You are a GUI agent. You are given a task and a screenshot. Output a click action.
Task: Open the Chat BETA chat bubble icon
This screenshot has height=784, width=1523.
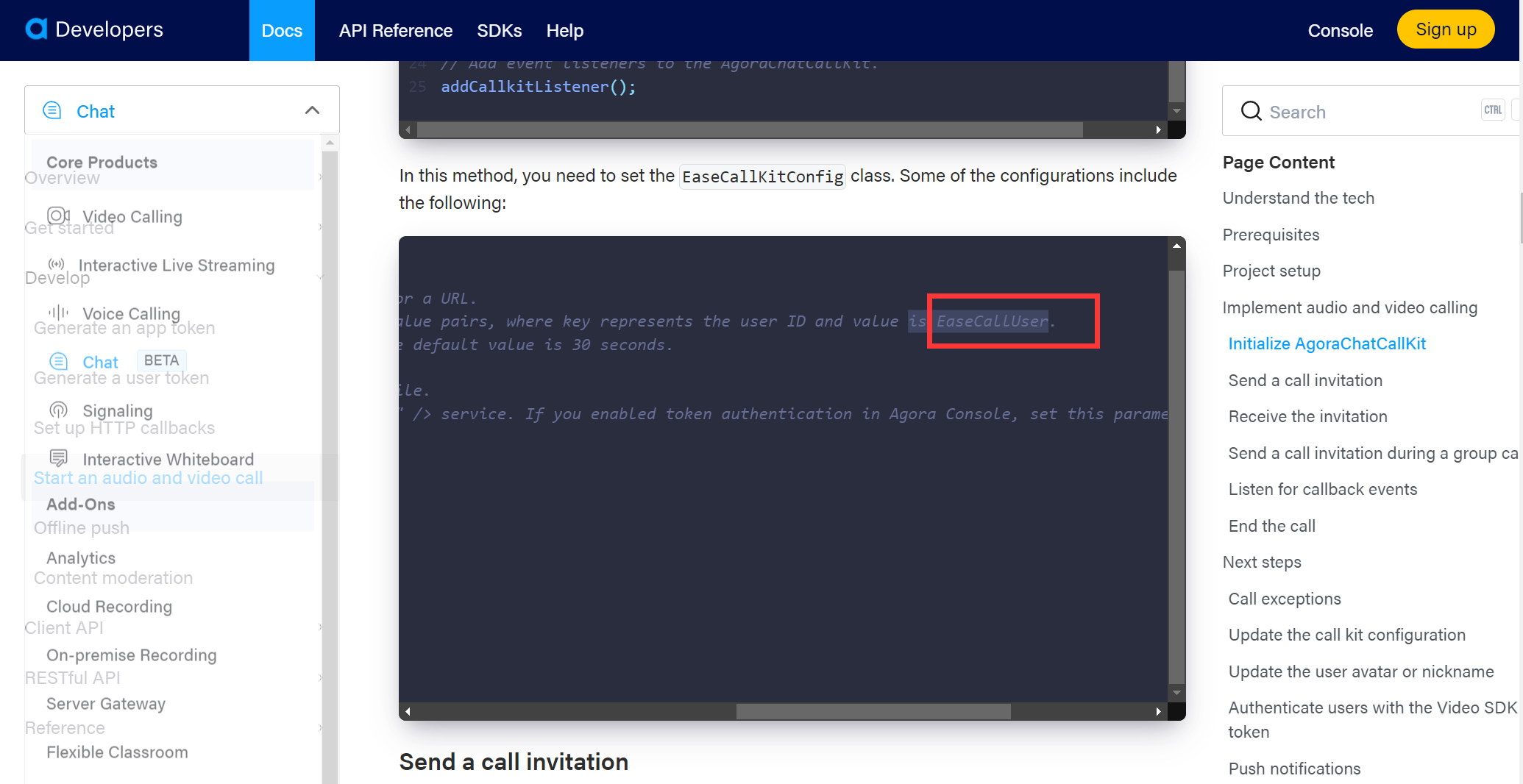(58, 361)
